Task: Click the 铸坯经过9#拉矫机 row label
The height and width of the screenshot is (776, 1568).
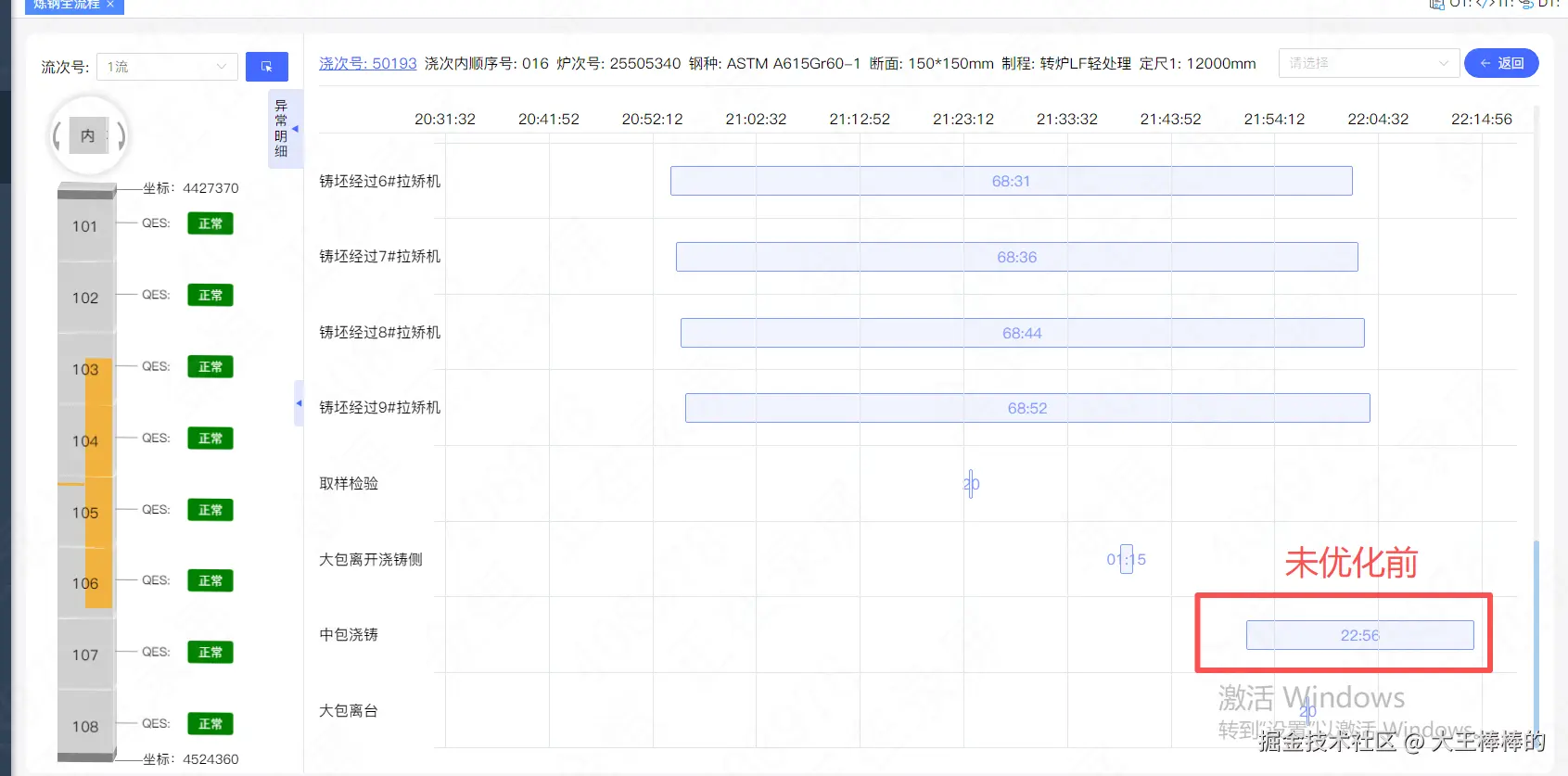Action: pyautogui.click(x=380, y=407)
